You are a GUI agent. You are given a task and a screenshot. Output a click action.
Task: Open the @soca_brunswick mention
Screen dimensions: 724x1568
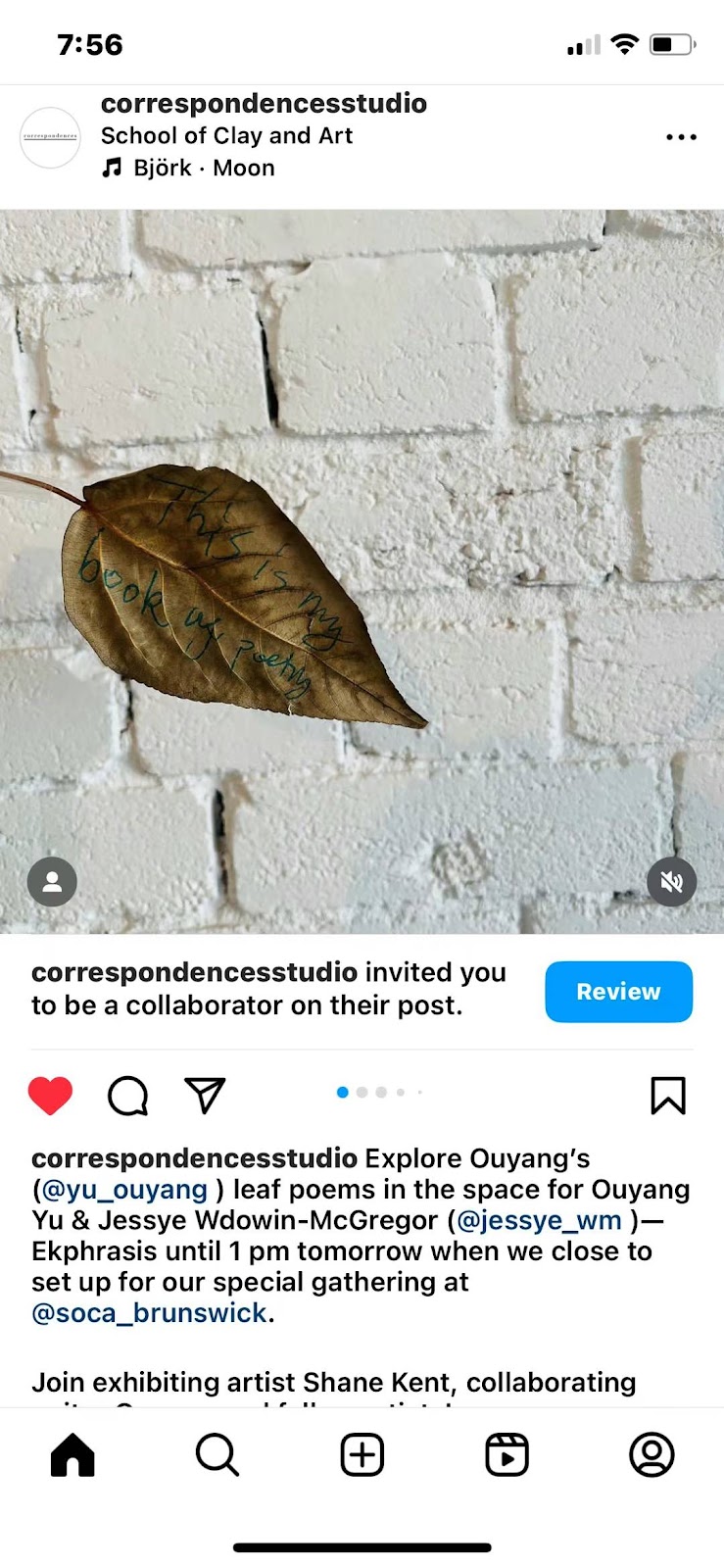point(149,1313)
